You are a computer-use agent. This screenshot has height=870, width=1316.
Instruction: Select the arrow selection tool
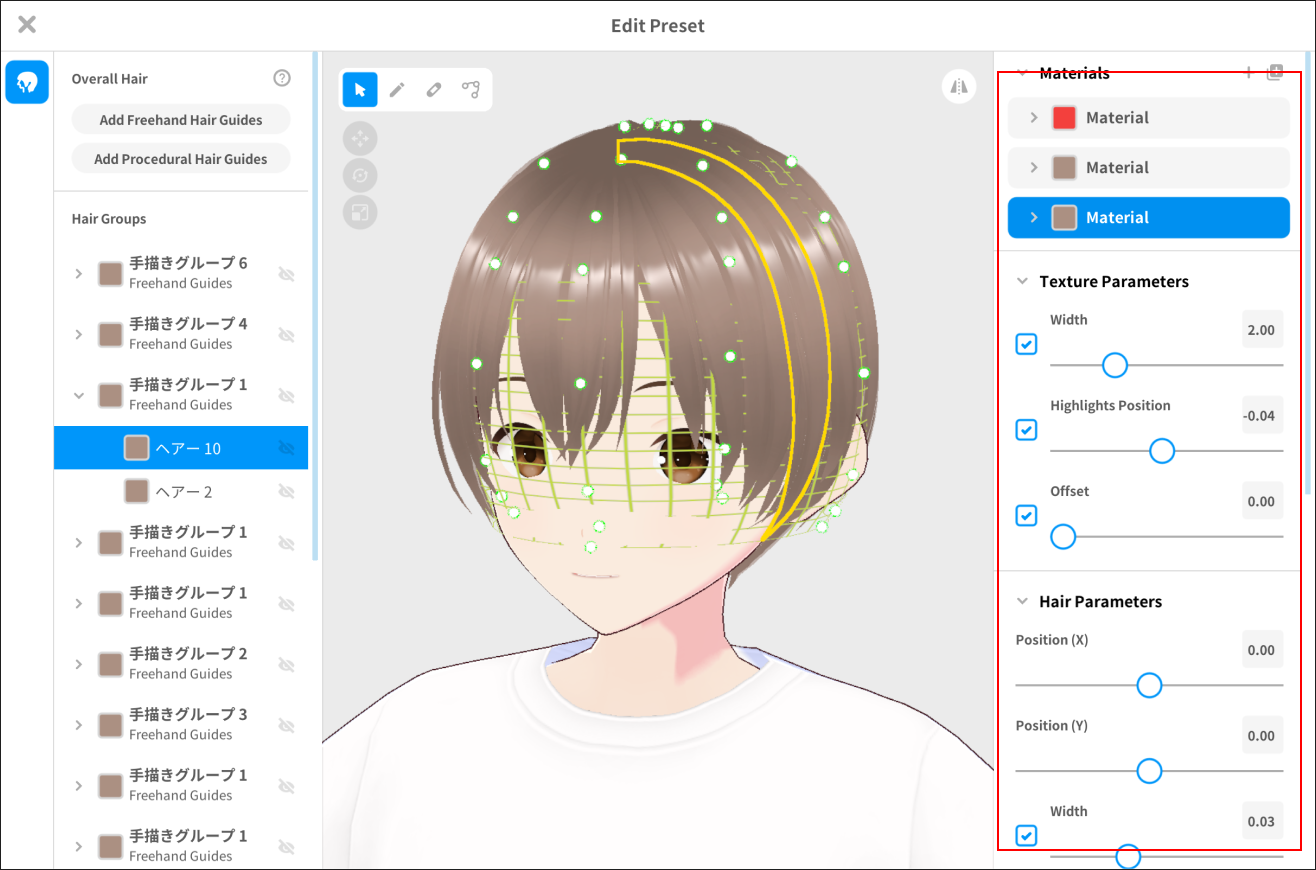coord(360,90)
